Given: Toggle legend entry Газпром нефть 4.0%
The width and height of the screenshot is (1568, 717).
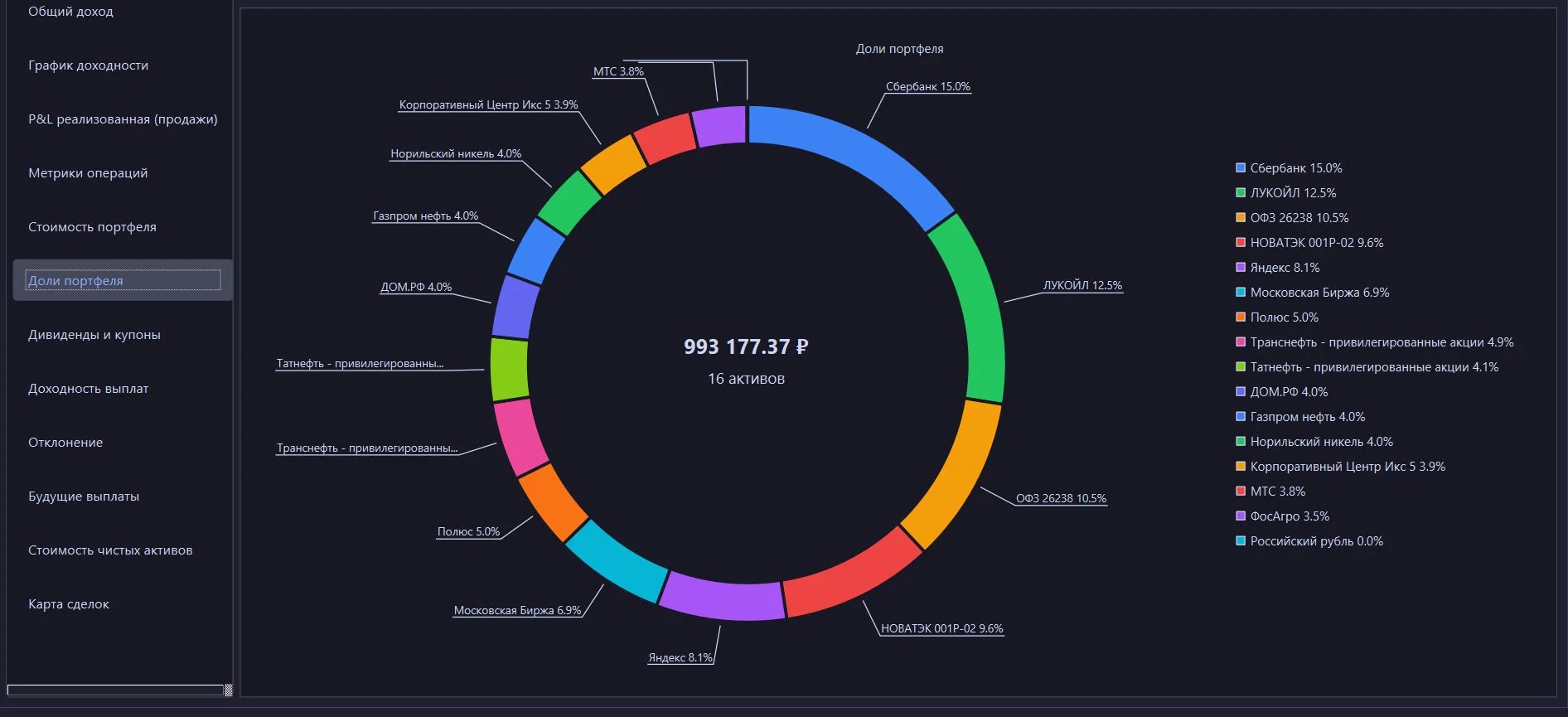Looking at the screenshot, I should (x=1300, y=417).
